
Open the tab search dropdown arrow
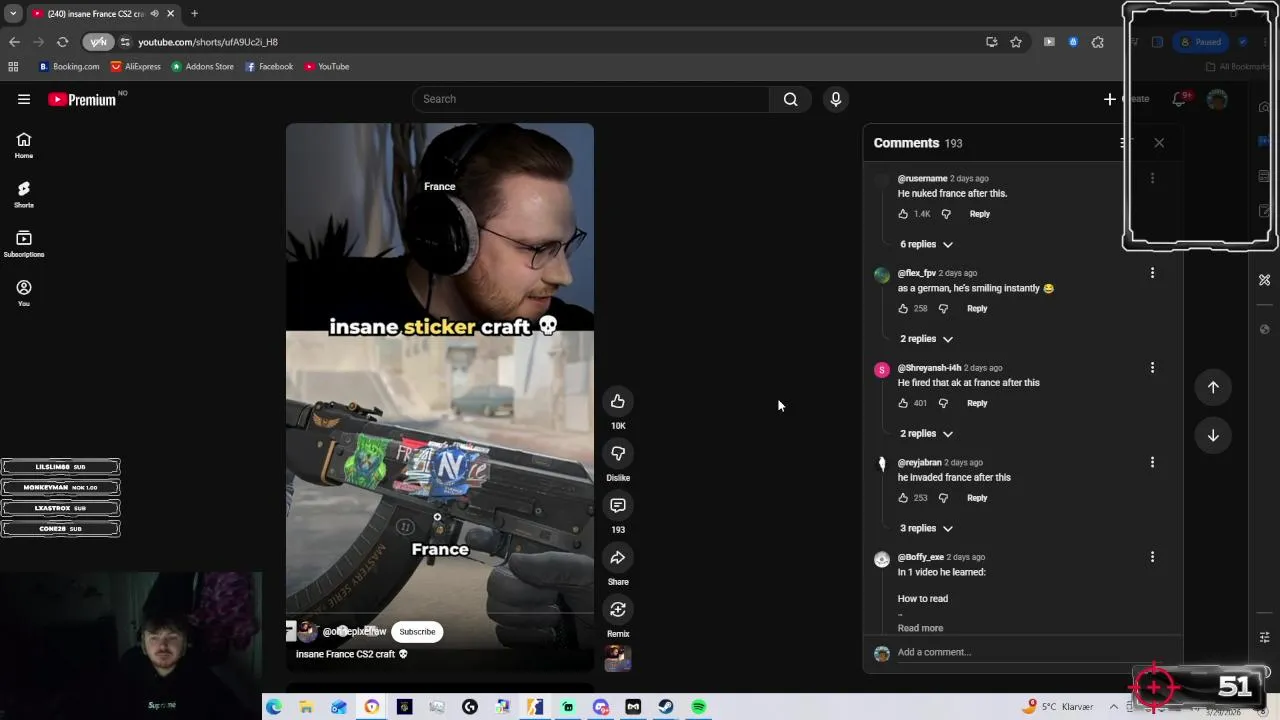(13, 14)
